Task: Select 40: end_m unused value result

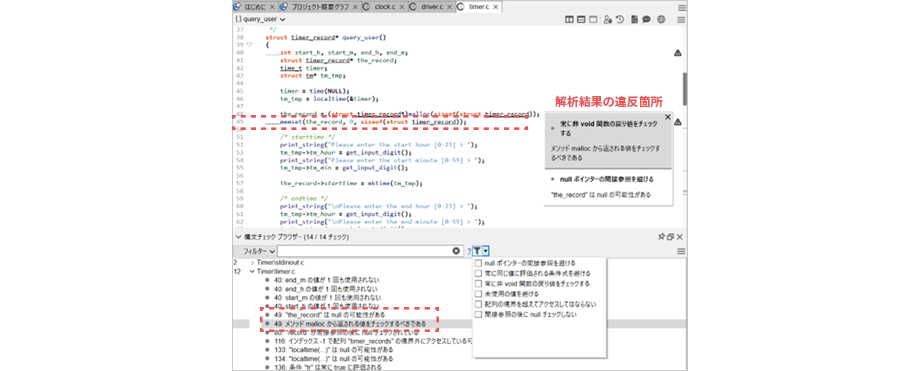Action: (x=326, y=281)
